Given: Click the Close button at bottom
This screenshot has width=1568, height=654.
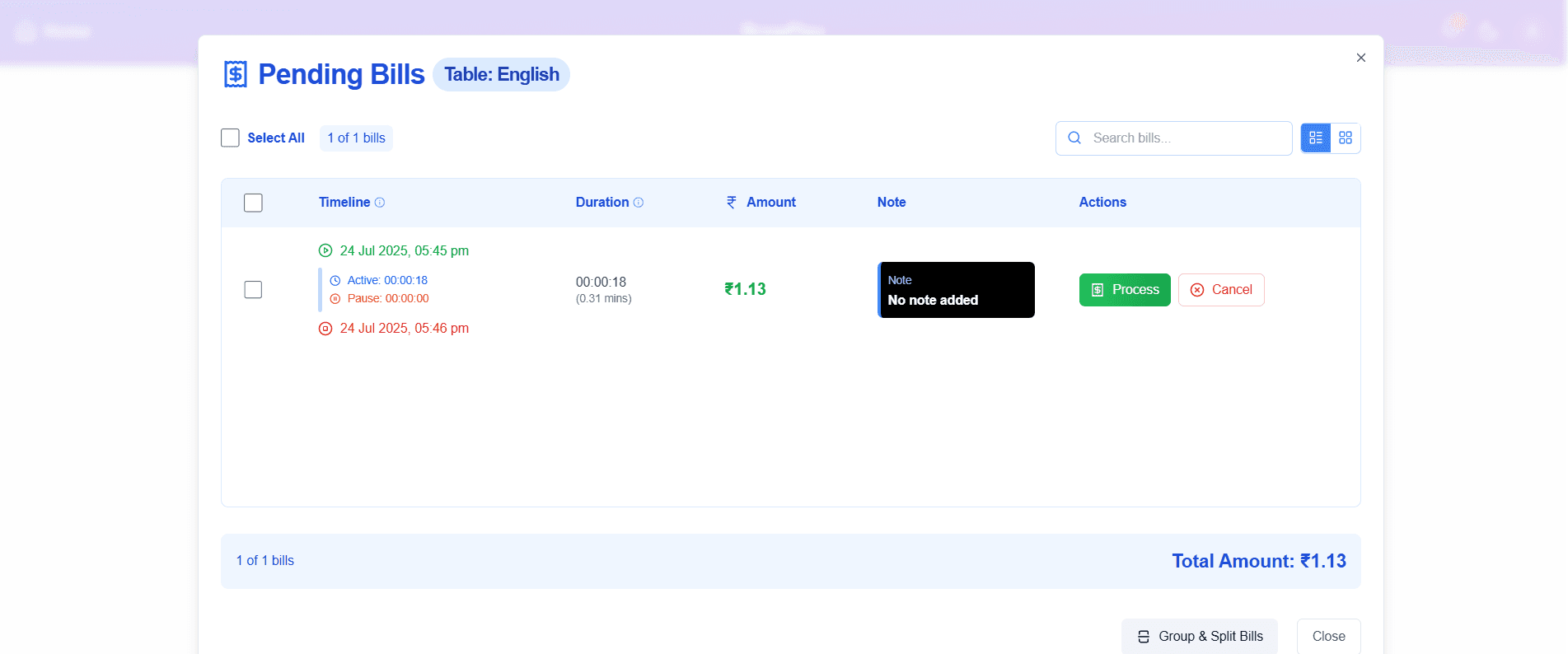Looking at the screenshot, I should 1329,637.
